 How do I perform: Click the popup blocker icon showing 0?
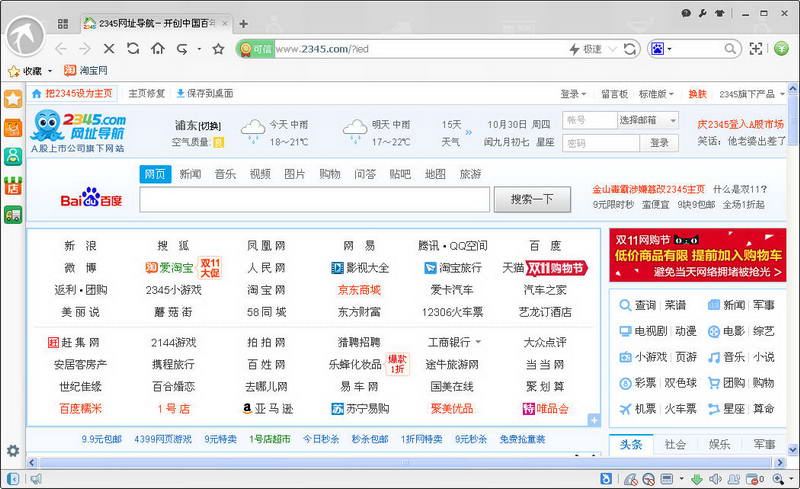pyautogui.click(x=755, y=479)
